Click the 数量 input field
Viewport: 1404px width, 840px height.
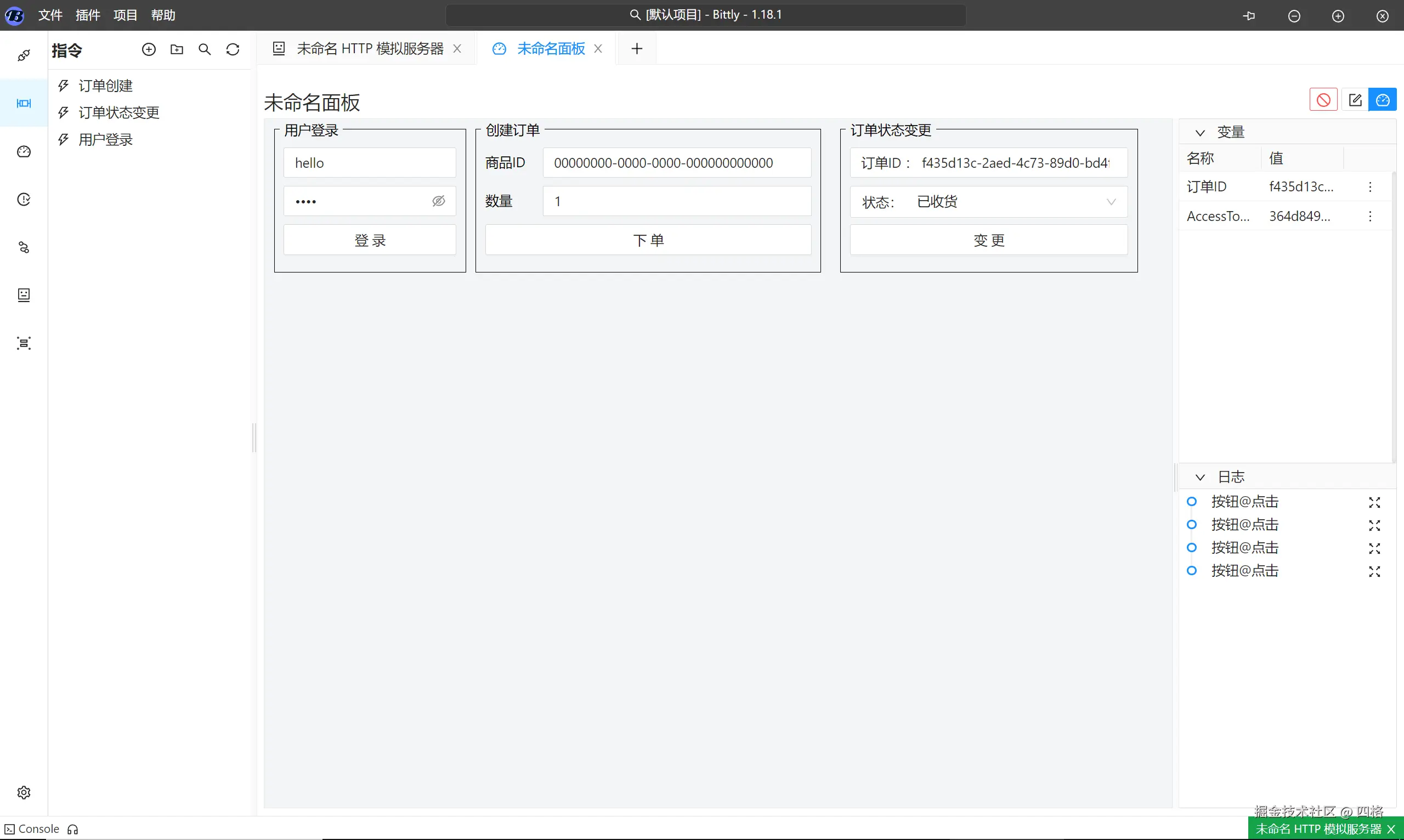click(677, 201)
